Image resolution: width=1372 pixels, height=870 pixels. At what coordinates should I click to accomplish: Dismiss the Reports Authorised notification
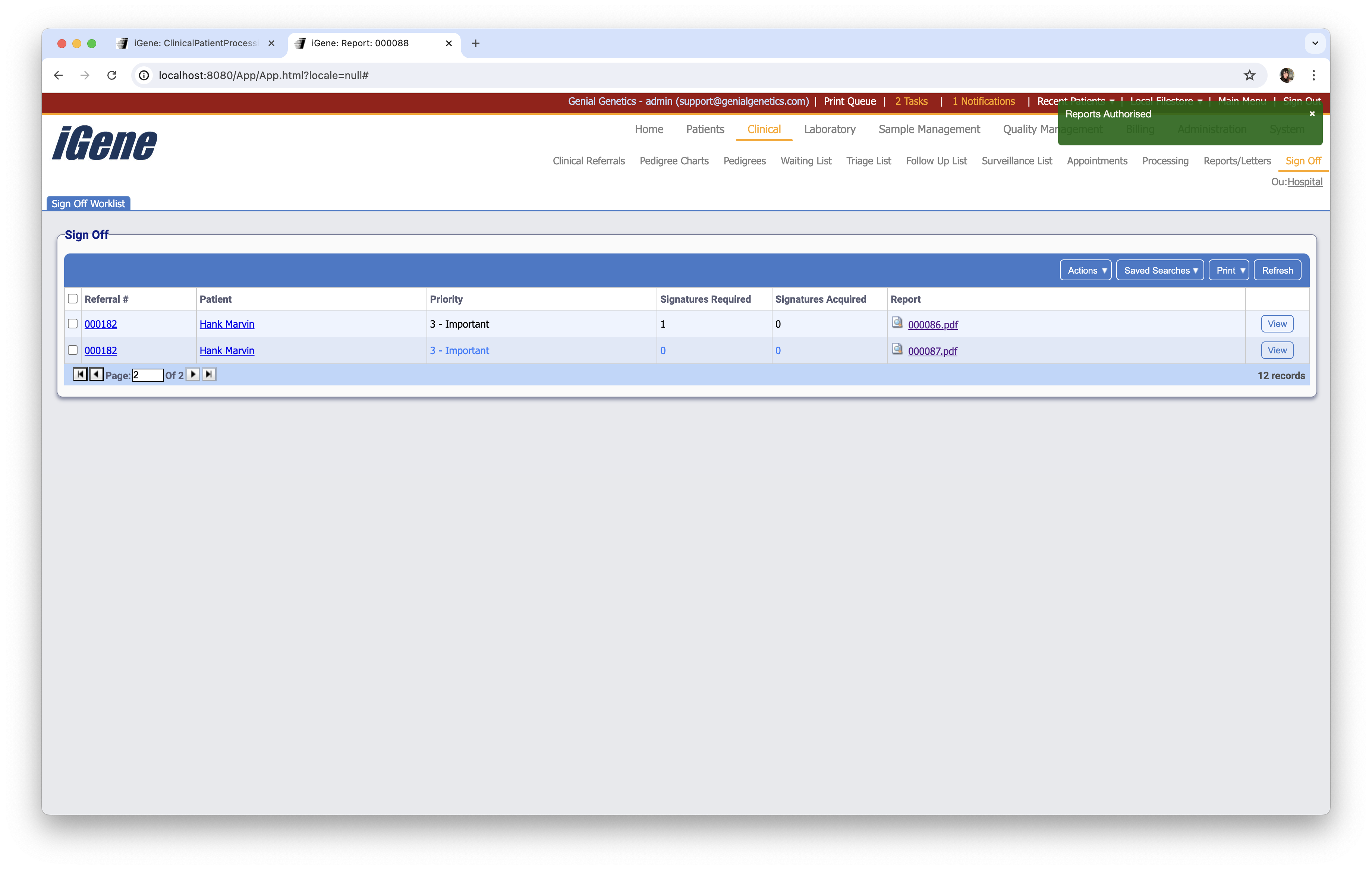[1312, 114]
